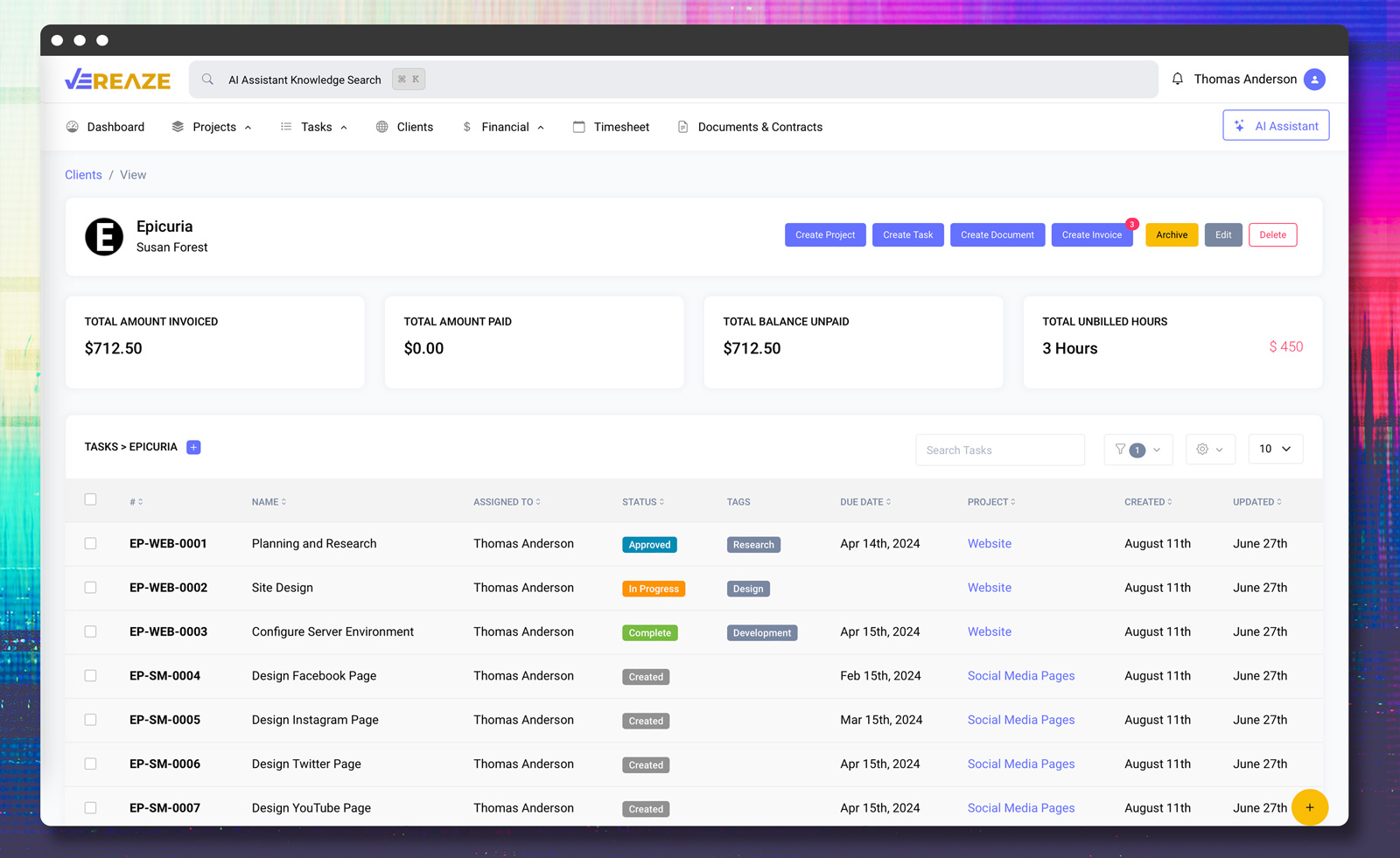Click the yellow Archive button
The width and height of the screenshot is (1400, 858).
point(1171,235)
